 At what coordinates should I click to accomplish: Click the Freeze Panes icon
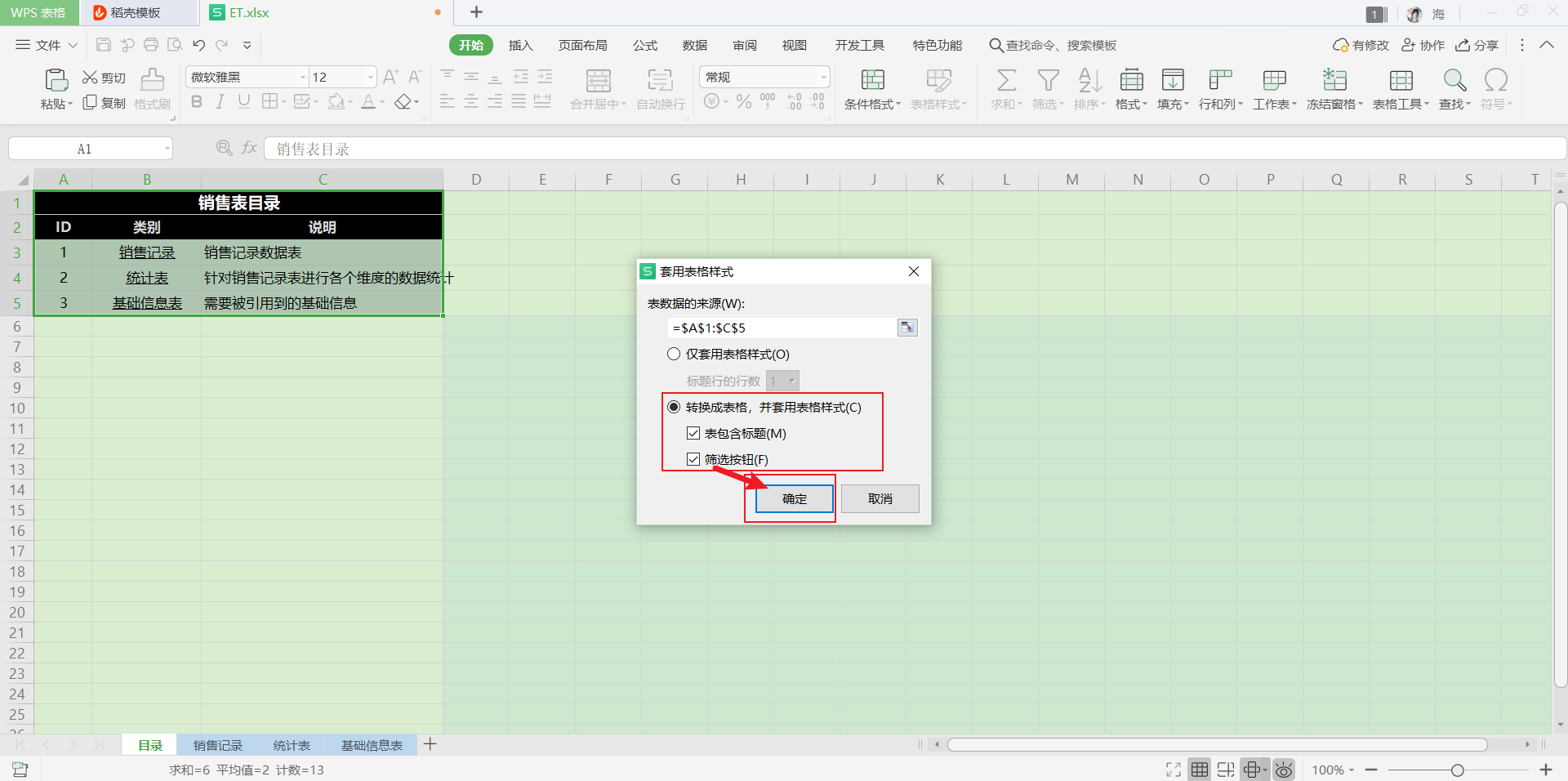point(1334,80)
